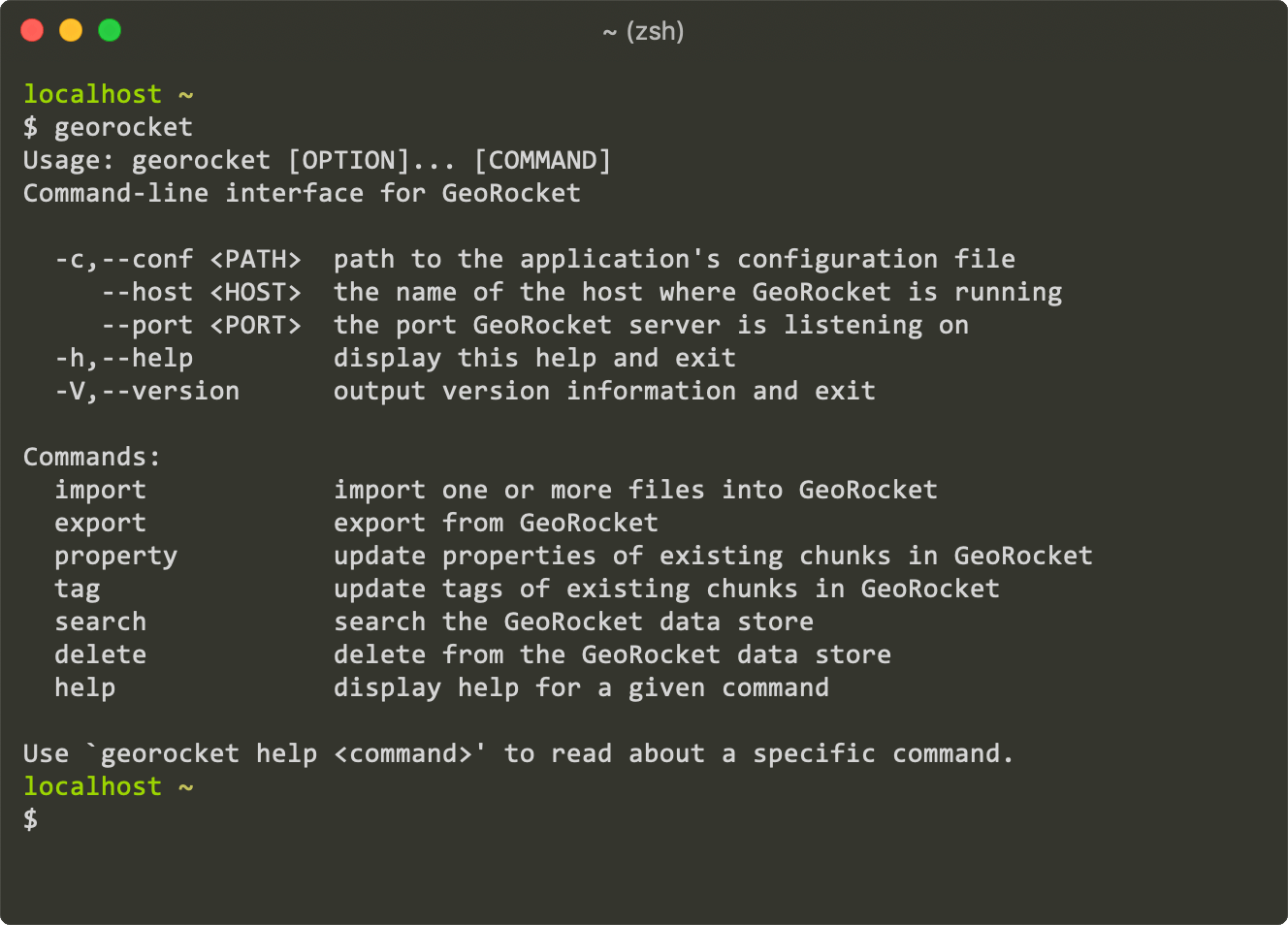
Task: Click the typed "georocket" command after first prompt
Action: pos(123,127)
